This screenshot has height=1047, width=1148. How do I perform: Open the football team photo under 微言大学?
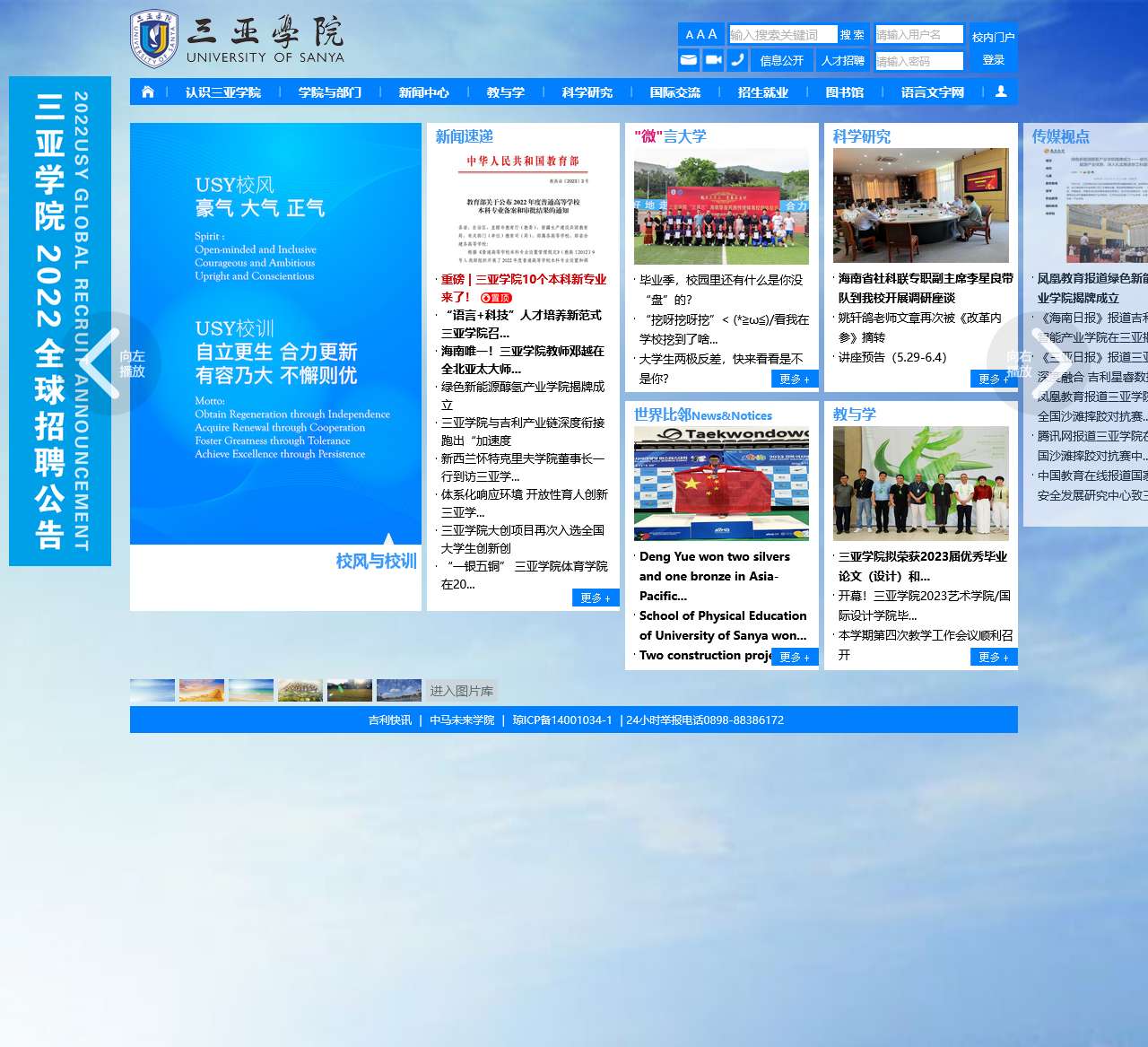click(721, 206)
